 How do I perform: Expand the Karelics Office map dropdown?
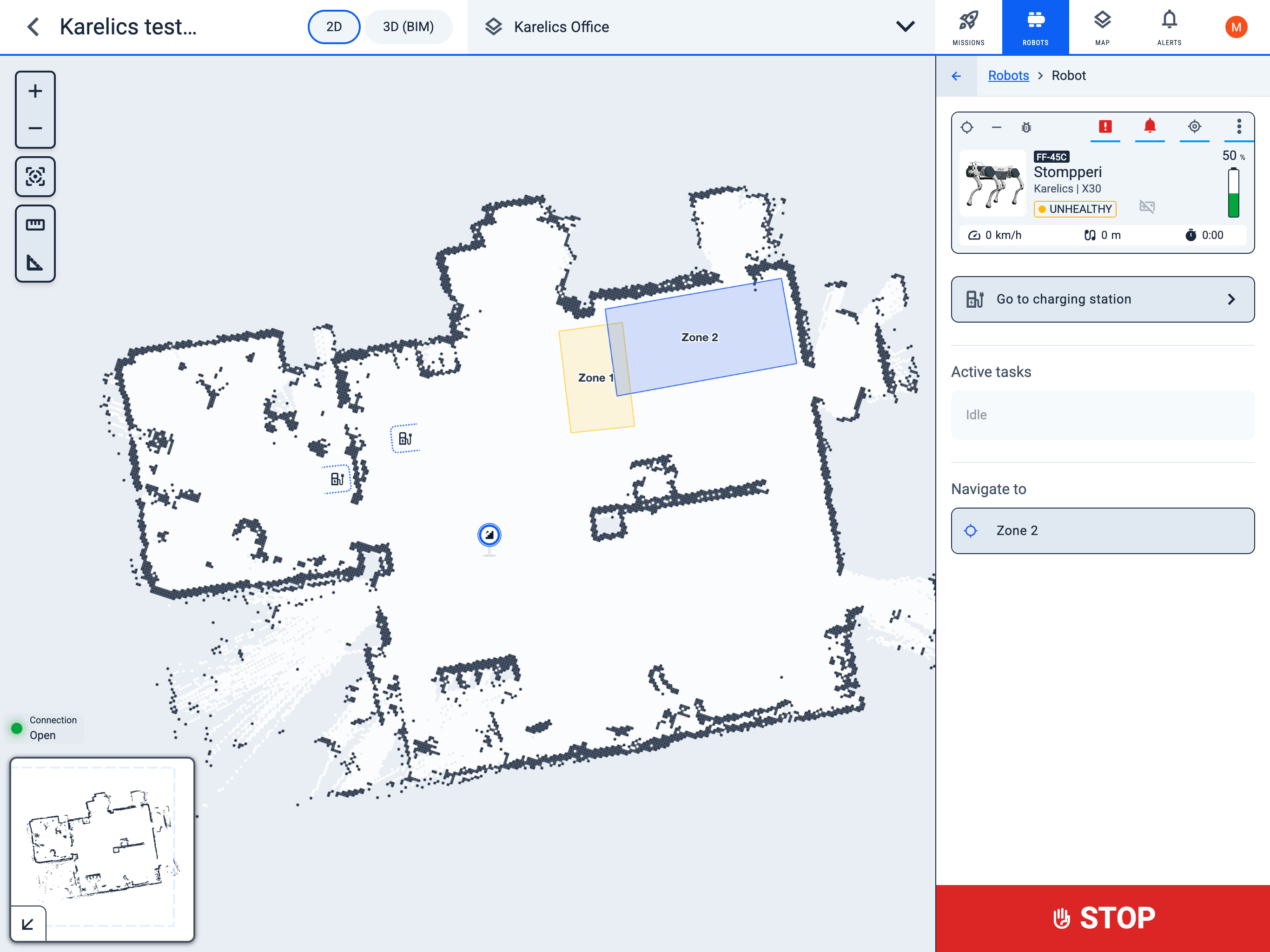click(905, 27)
